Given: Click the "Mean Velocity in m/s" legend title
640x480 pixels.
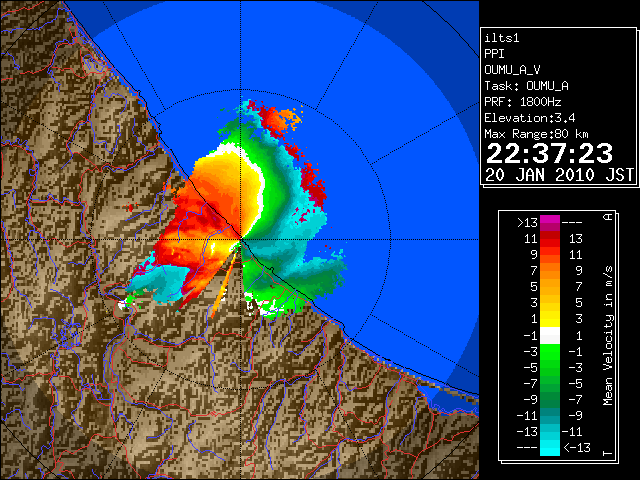Looking at the screenshot, I should click(608, 336).
